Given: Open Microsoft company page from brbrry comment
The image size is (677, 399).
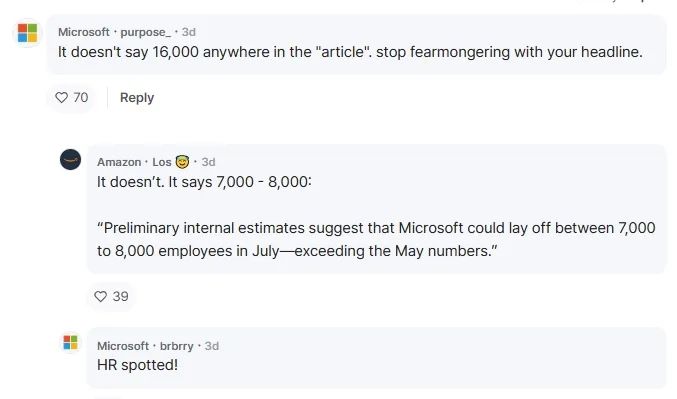Looking at the screenshot, I should click(123, 346).
